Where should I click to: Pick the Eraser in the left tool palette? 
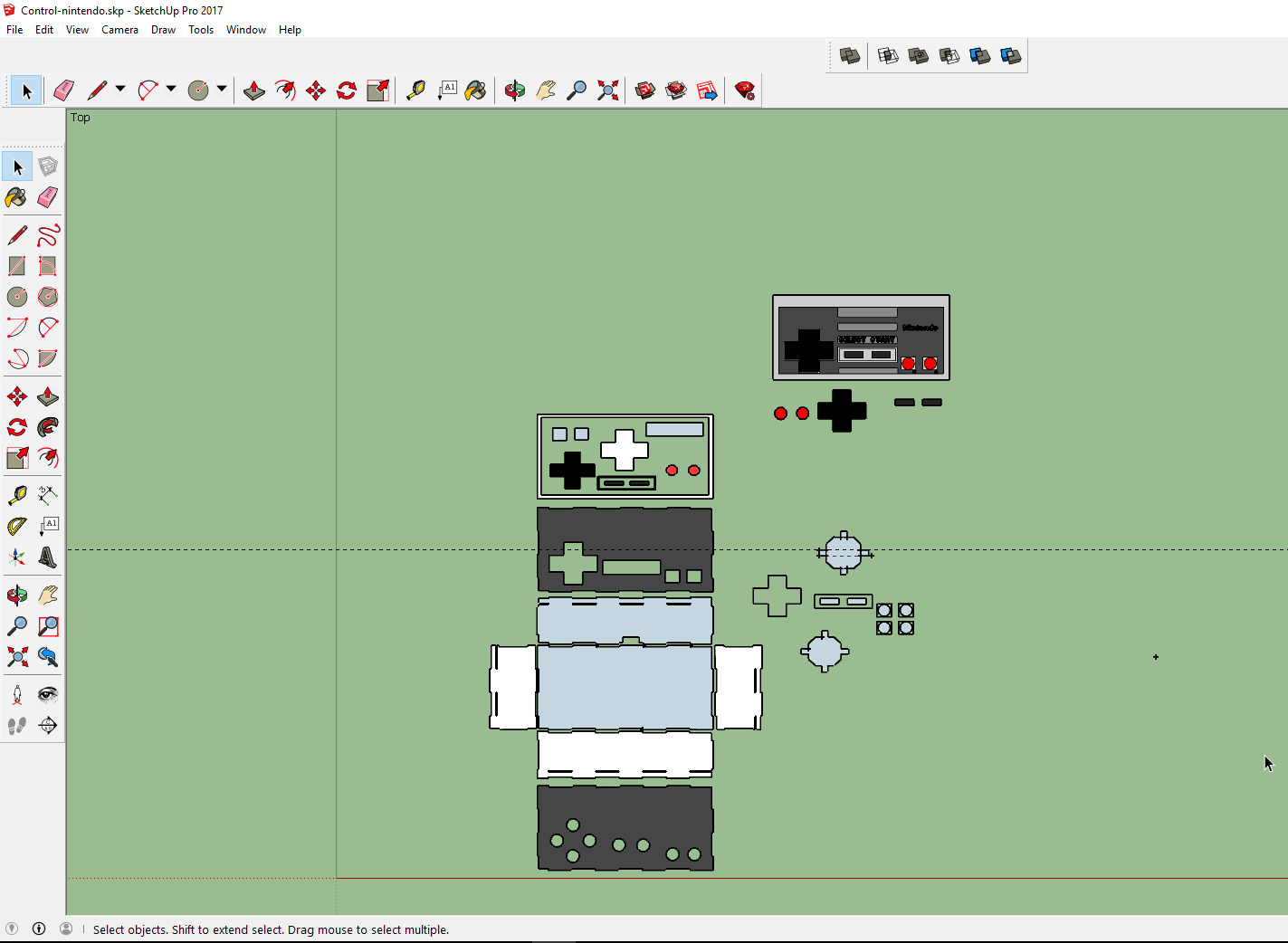click(x=48, y=197)
